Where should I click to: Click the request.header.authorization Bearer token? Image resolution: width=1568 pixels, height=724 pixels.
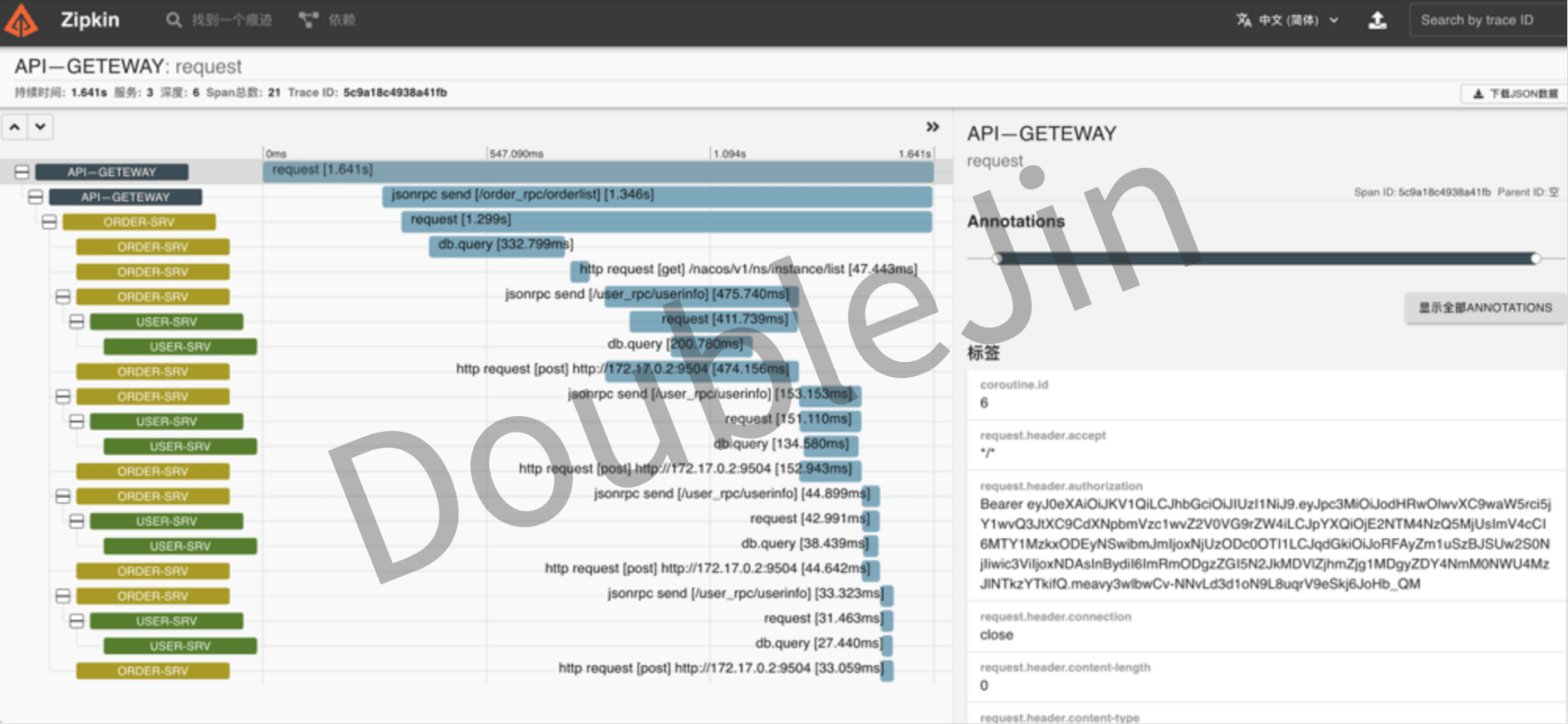point(1265,544)
